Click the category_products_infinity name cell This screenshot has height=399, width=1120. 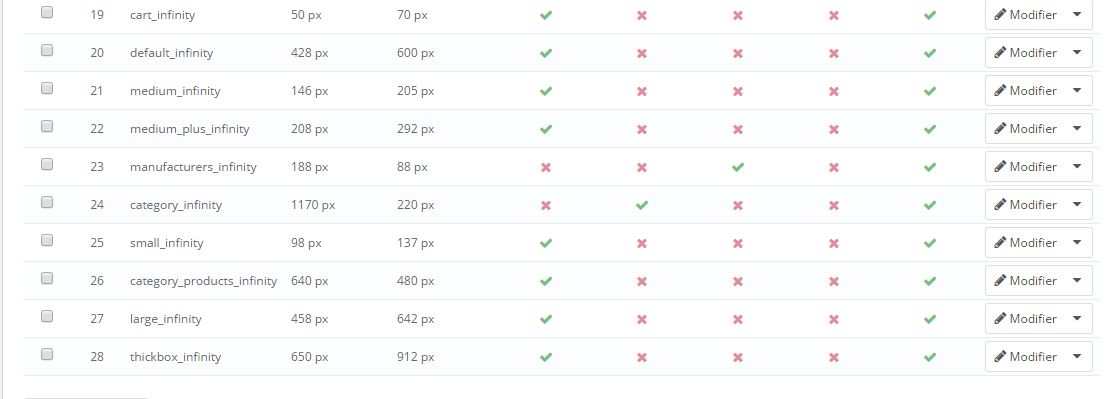tap(204, 281)
